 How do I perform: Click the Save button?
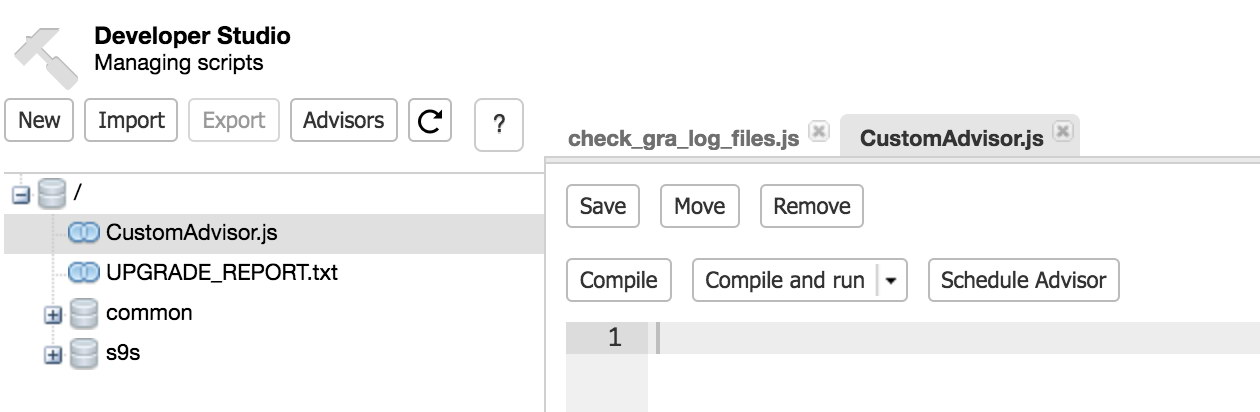(x=603, y=207)
